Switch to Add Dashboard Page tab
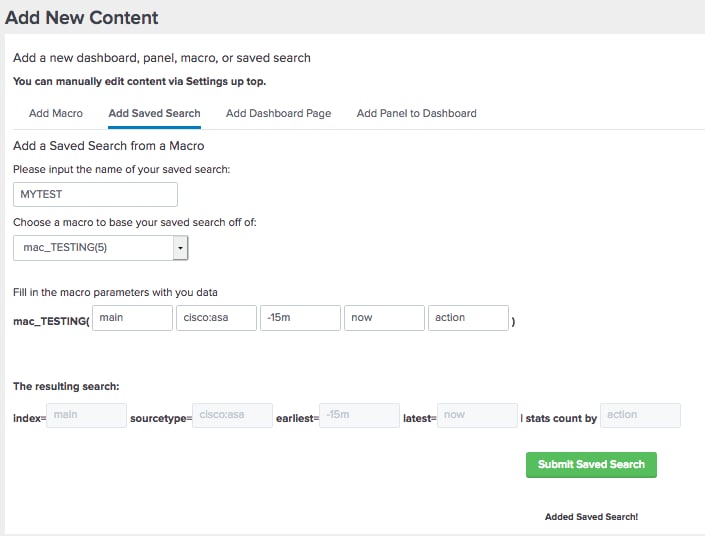Image resolution: width=705 pixels, height=536 pixels. (x=278, y=113)
